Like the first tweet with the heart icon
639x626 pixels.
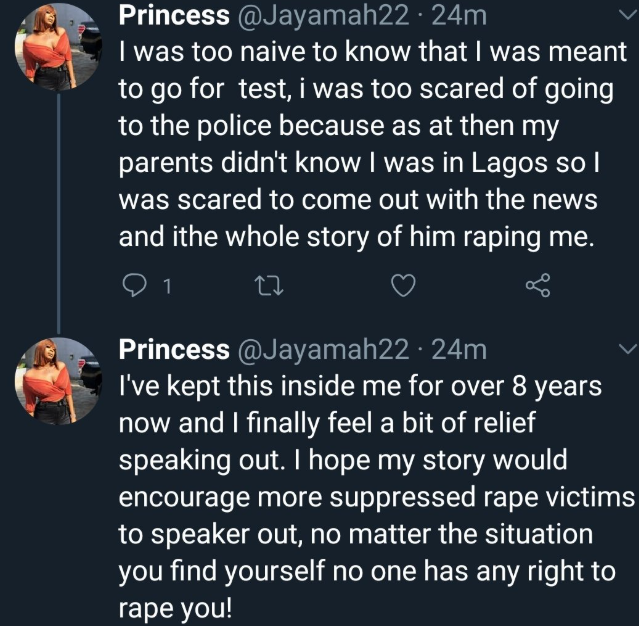(402, 287)
